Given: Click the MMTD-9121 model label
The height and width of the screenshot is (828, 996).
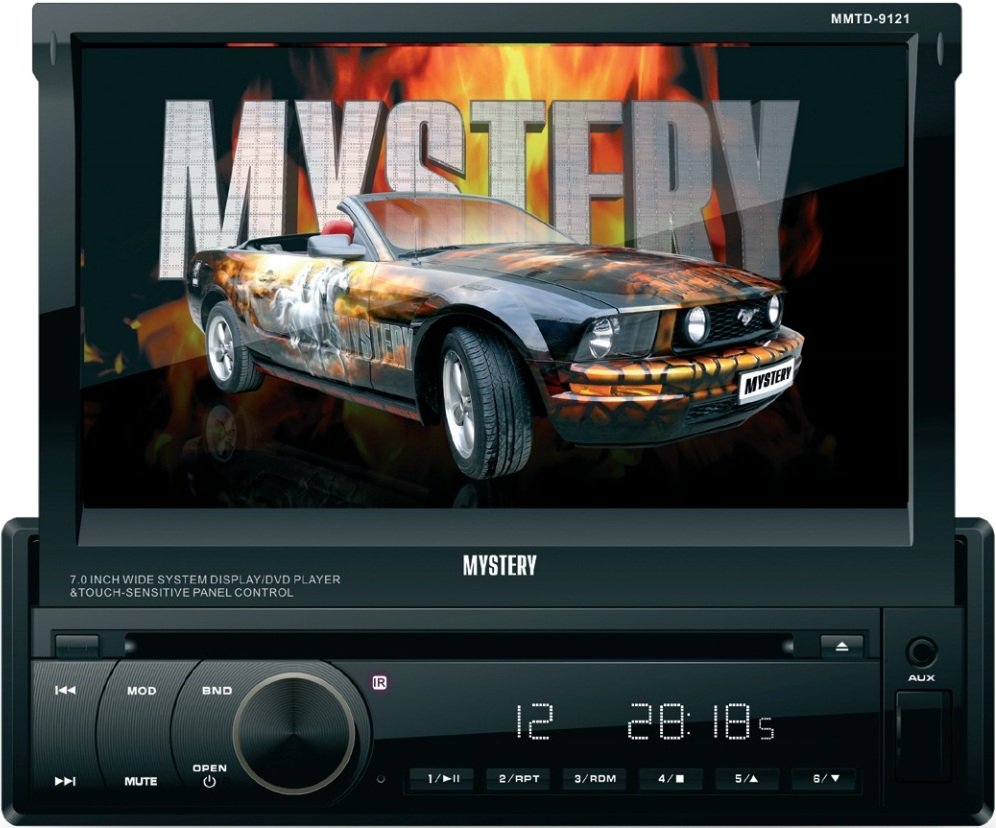Looking at the screenshot, I should [870, 18].
